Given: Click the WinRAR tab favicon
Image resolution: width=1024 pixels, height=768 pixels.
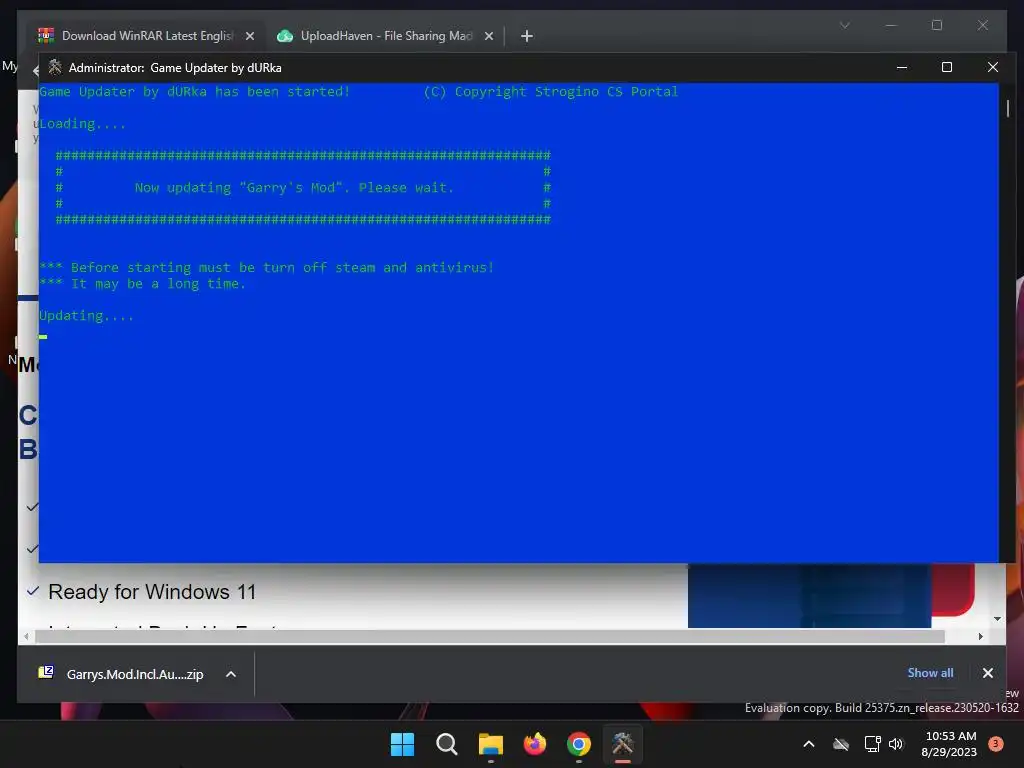Looking at the screenshot, I should tap(46, 36).
